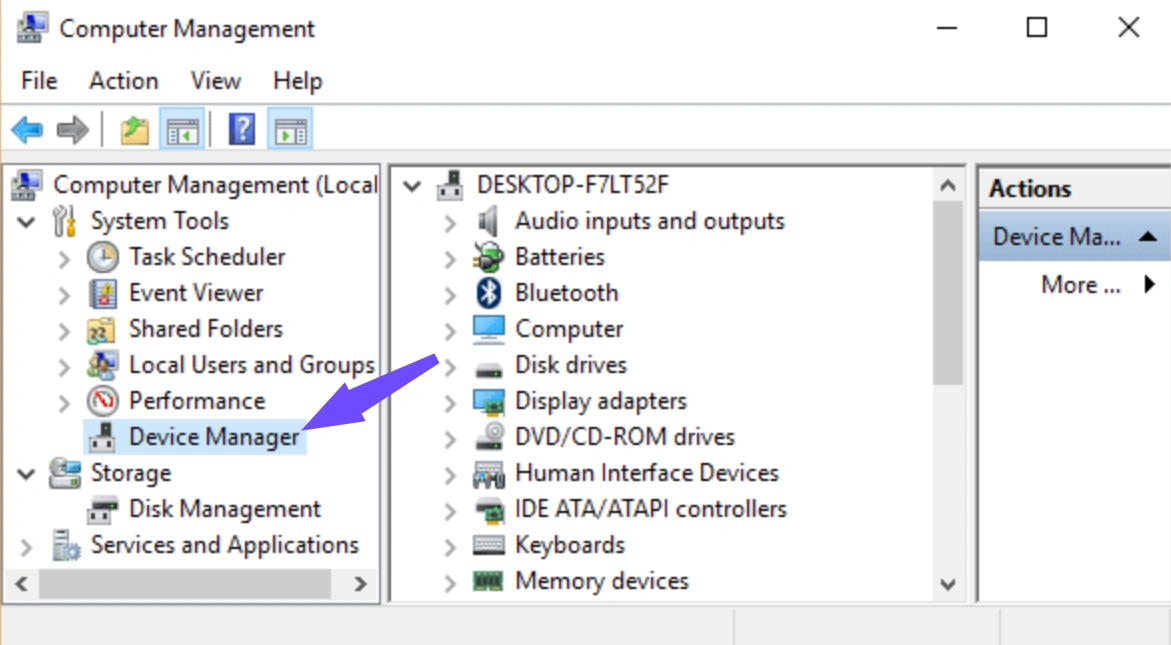Open the Action menu
1171x645 pixels.
[x=123, y=81]
